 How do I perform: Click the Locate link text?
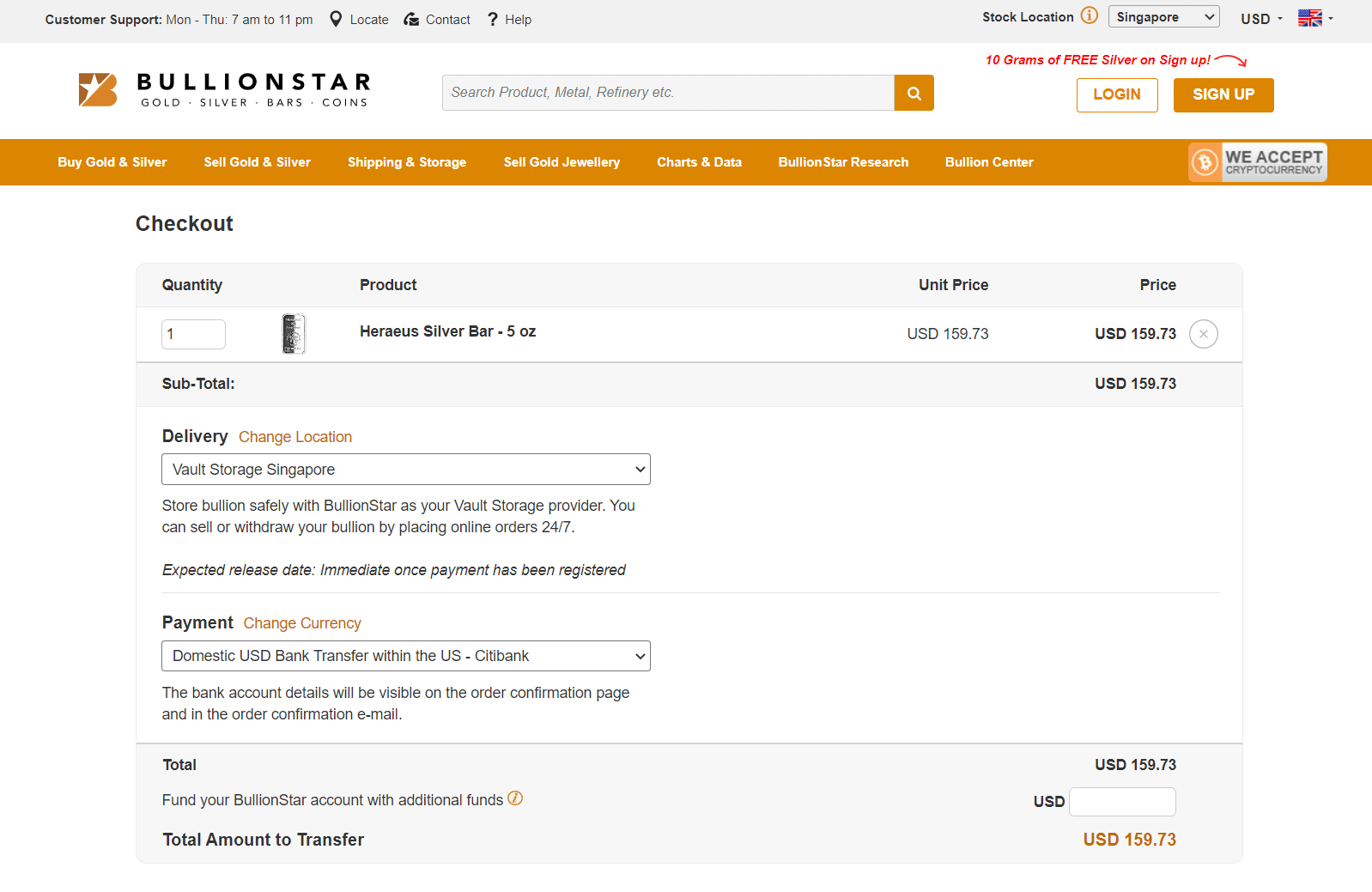[369, 20]
